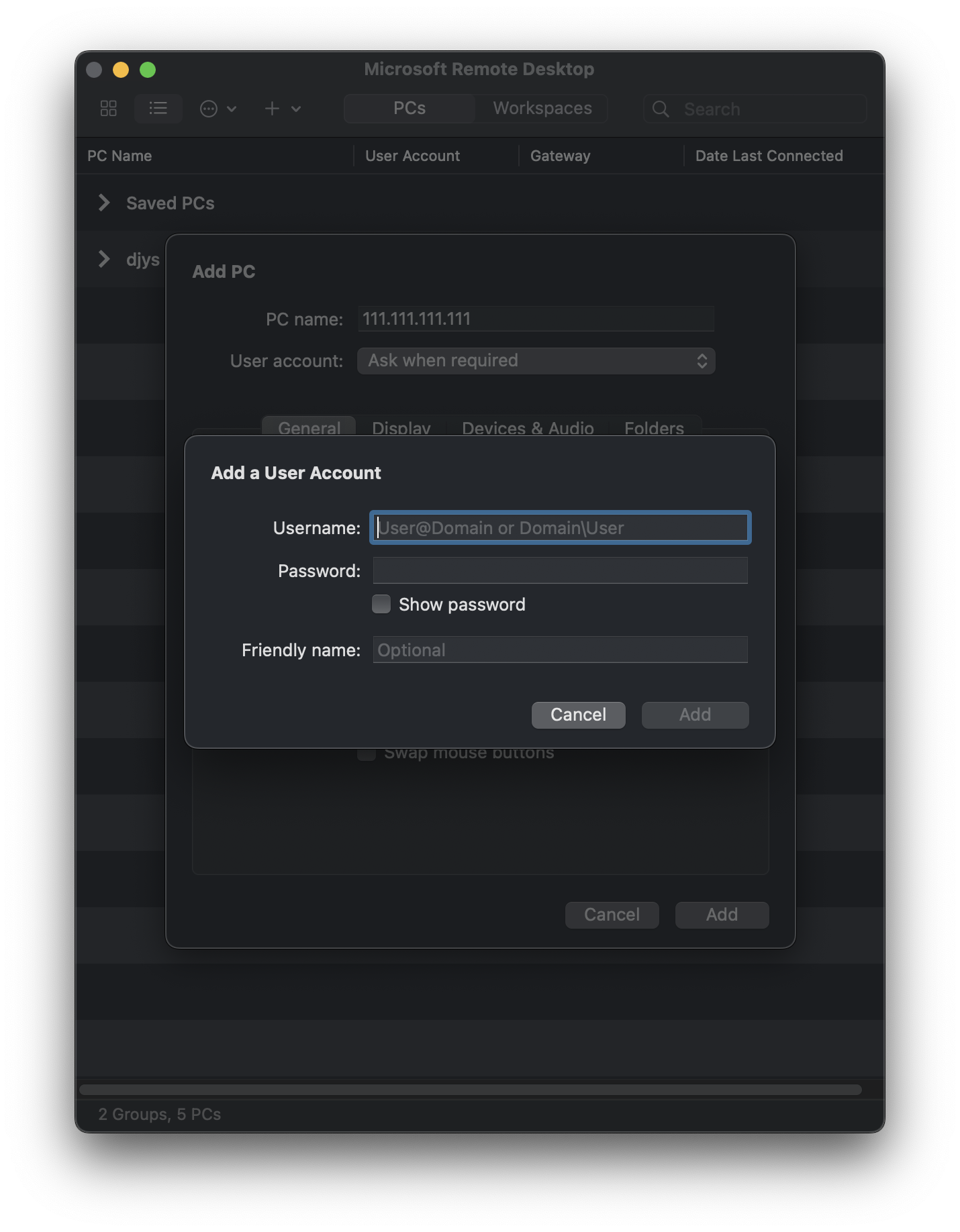Click the yellow minimize window button

121,70
